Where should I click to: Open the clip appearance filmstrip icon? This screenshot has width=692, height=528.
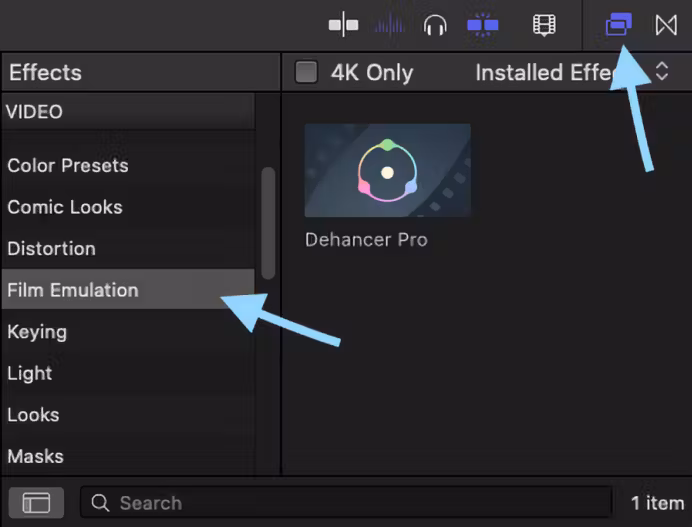[x=544, y=25]
